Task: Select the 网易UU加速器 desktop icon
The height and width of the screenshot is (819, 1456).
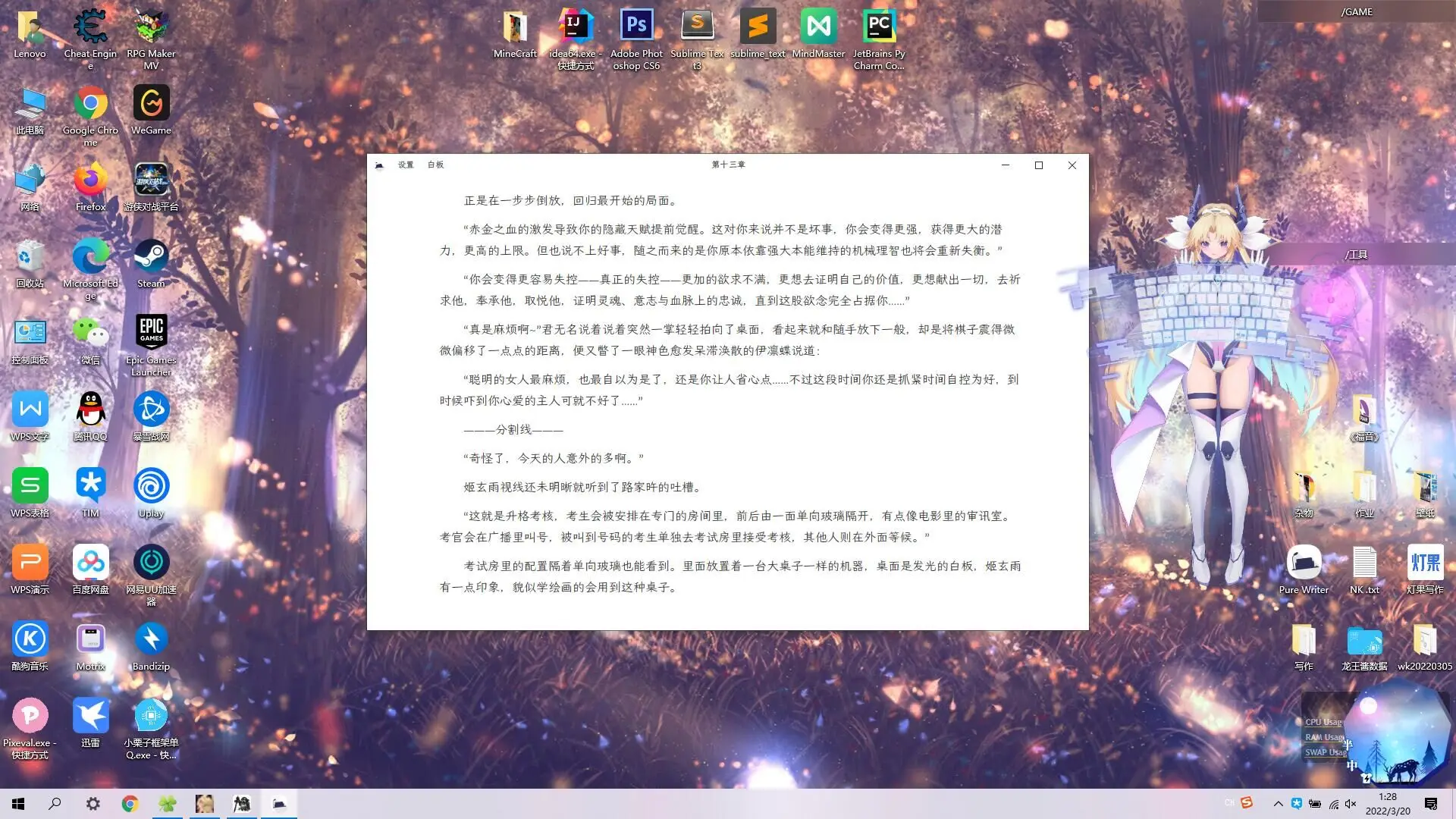Action: tap(151, 574)
